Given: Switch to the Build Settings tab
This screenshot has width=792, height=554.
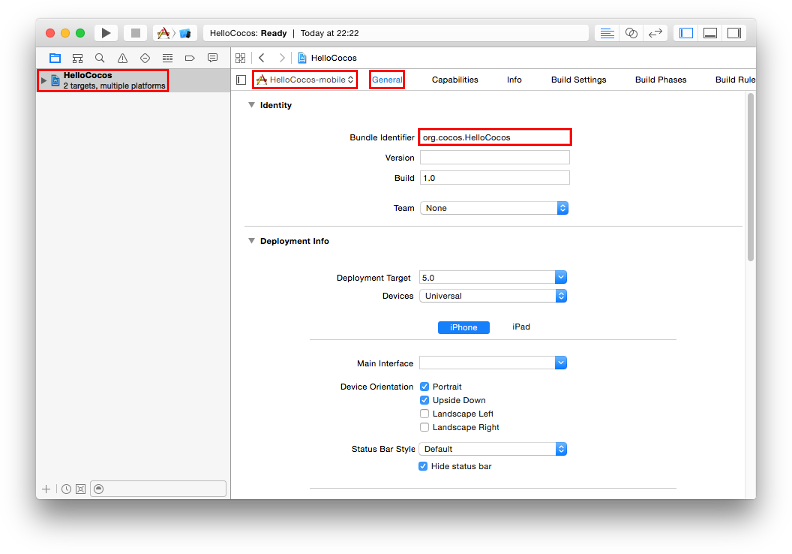Looking at the screenshot, I should [578, 80].
